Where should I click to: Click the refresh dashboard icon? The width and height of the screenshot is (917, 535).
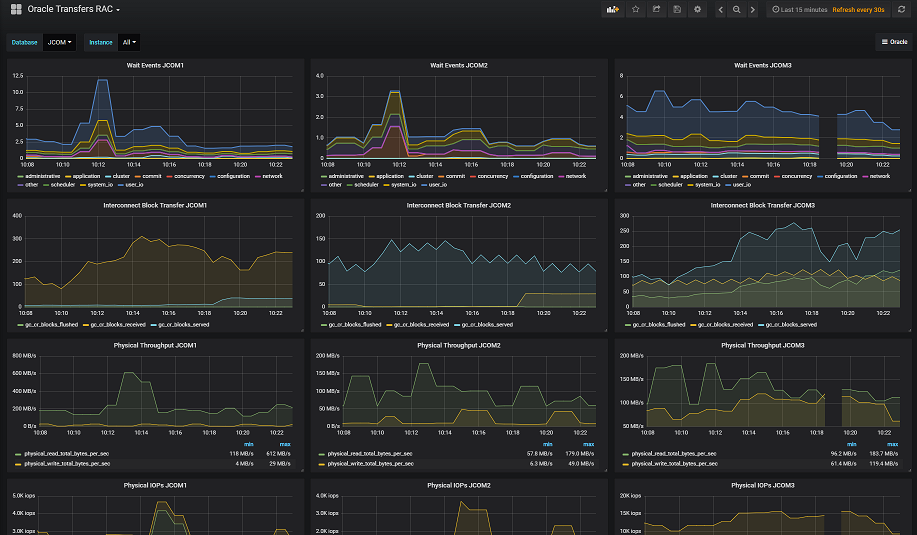click(902, 9)
